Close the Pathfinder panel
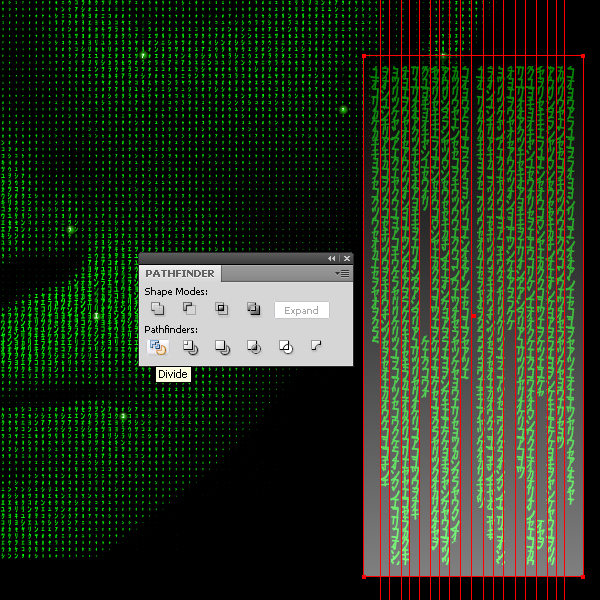The image size is (600, 600). click(x=347, y=259)
